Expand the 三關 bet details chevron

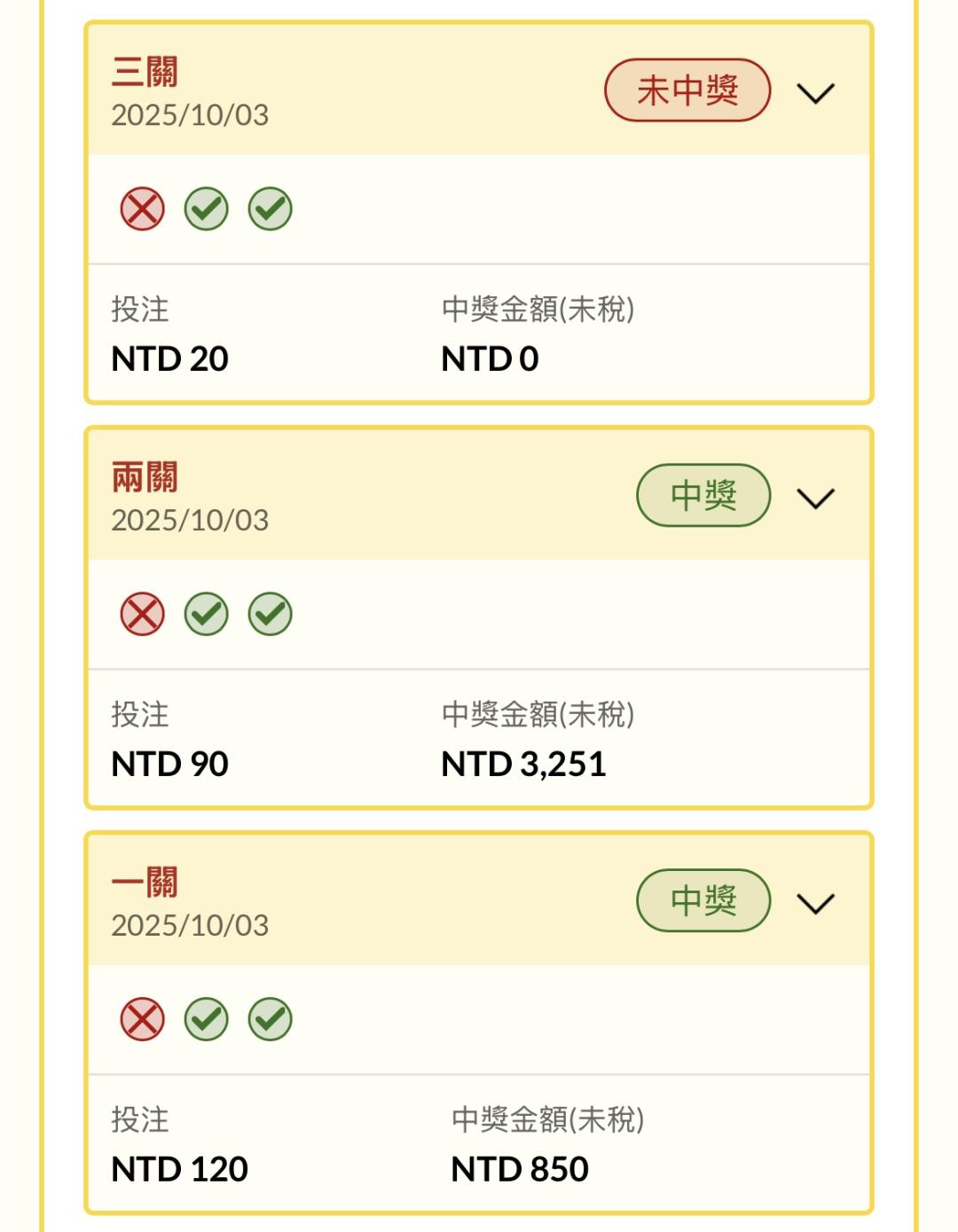coord(815,93)
